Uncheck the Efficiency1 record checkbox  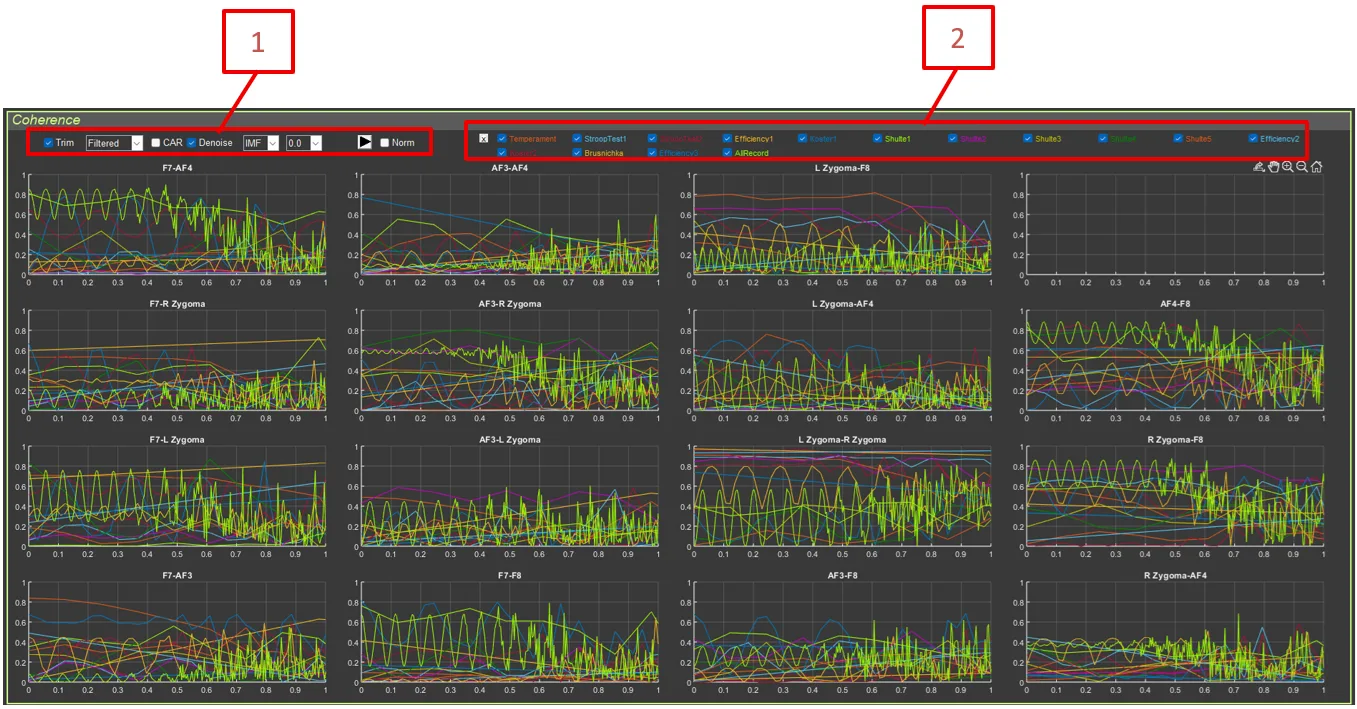coord(727,139)
